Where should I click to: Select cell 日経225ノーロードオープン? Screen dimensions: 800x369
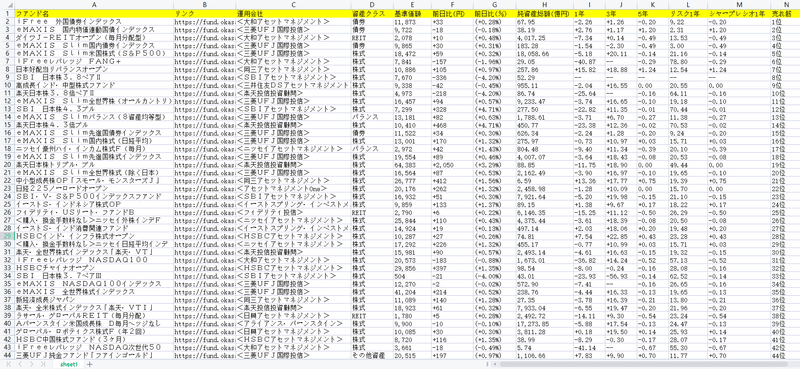click(x=94, y=188)
